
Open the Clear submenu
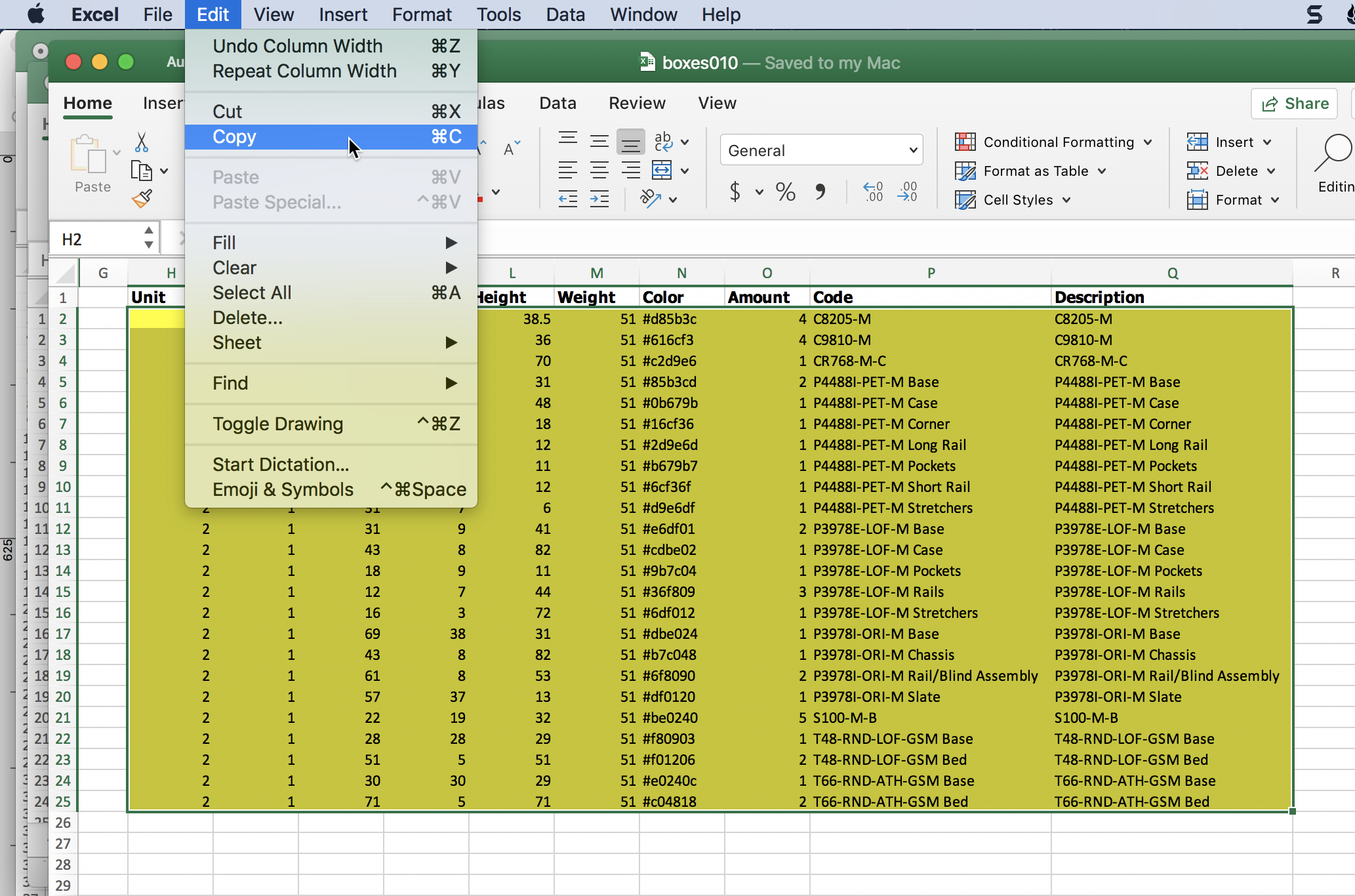click(331, 268)
